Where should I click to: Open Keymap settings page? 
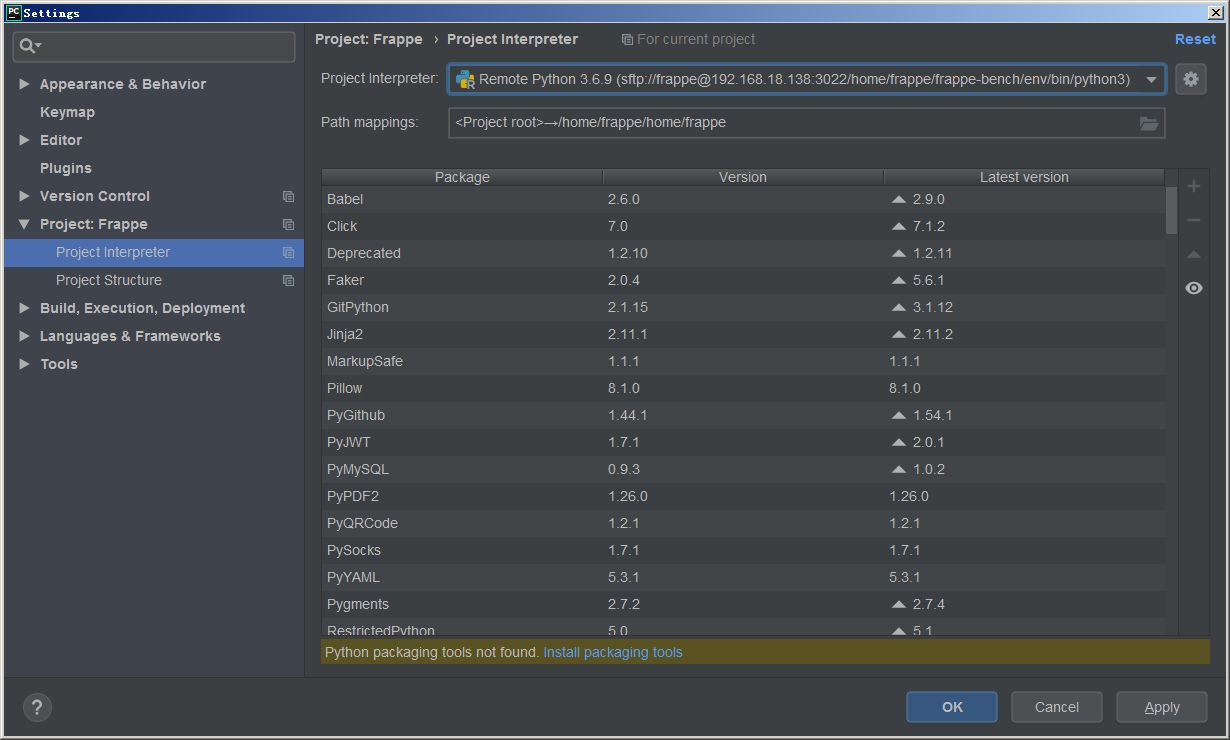pos(67,112)
